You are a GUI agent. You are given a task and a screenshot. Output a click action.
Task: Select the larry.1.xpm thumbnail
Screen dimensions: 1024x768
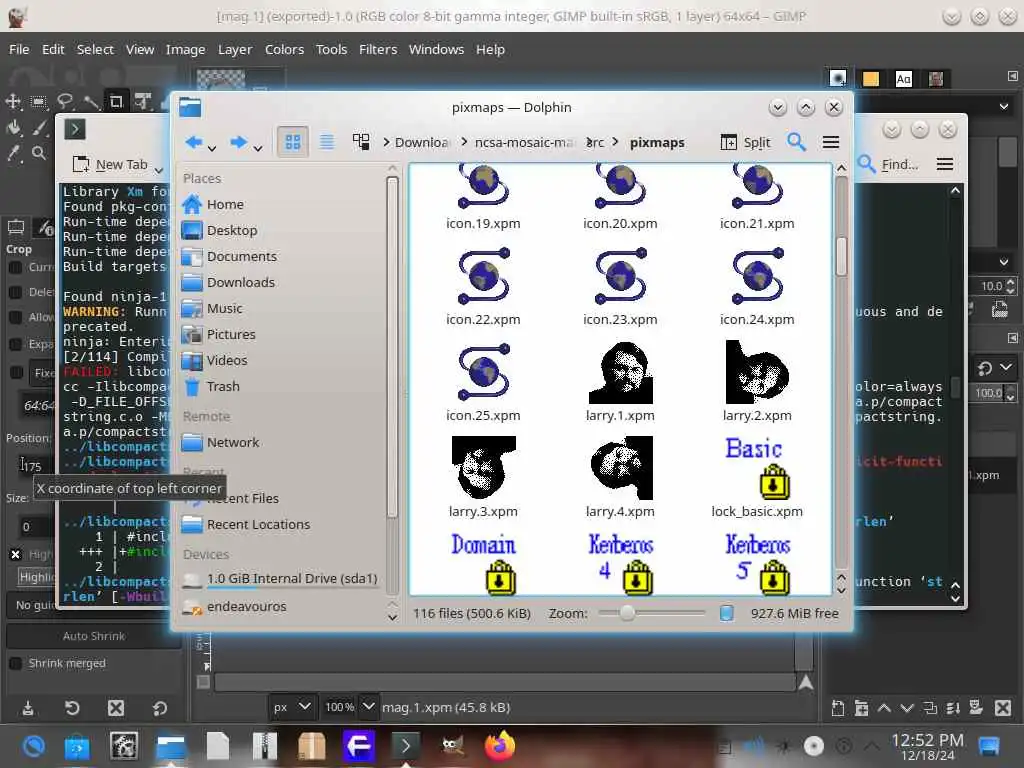tap(620, 373)
